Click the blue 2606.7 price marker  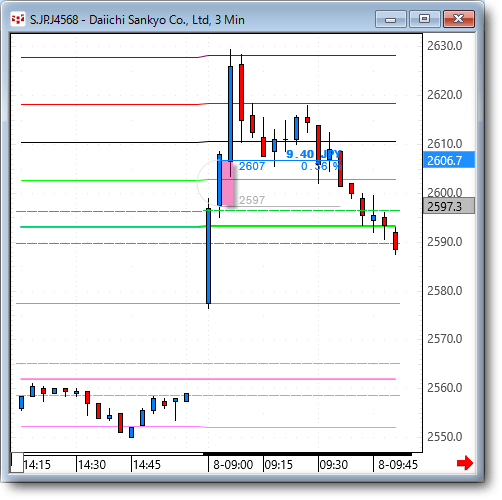pyautogui.click(x=449, y=160)
